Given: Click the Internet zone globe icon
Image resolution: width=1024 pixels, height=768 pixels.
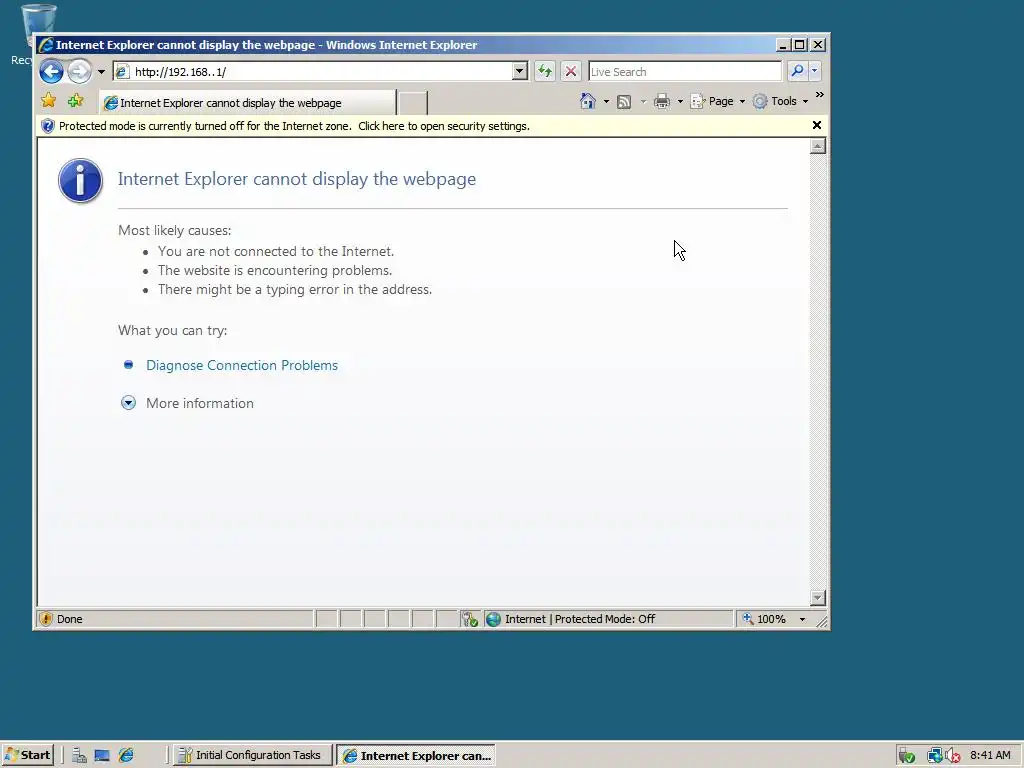Looking at the screenshot, I should click(494, 619).
